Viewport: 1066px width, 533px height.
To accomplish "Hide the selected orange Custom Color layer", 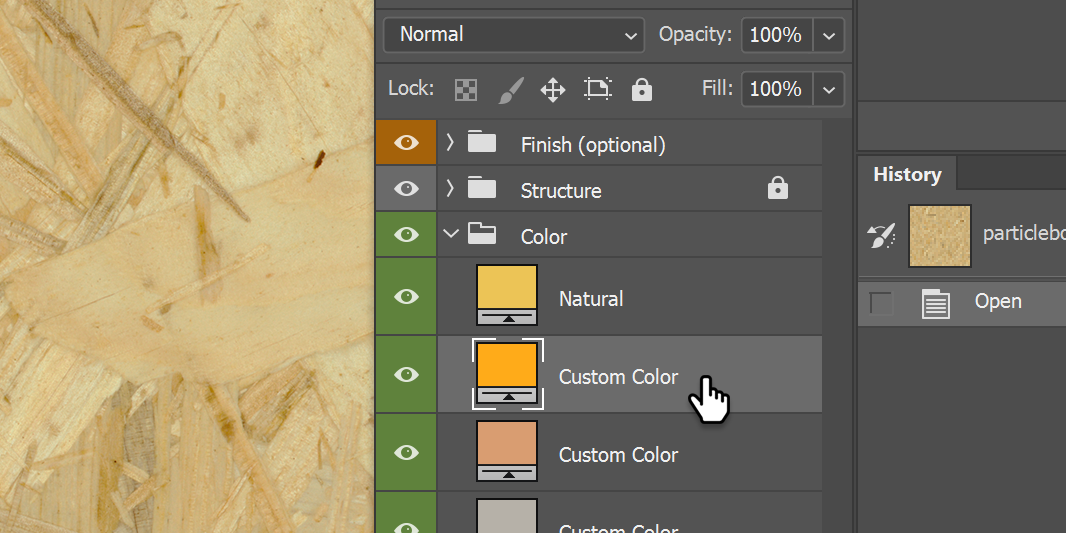I will 407,374.
